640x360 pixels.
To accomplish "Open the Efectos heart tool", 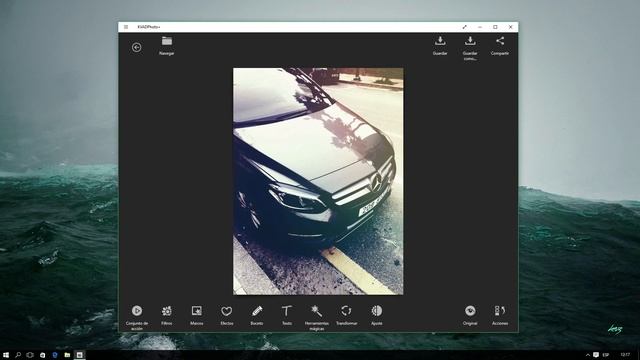I will click(x=227, y=316).
